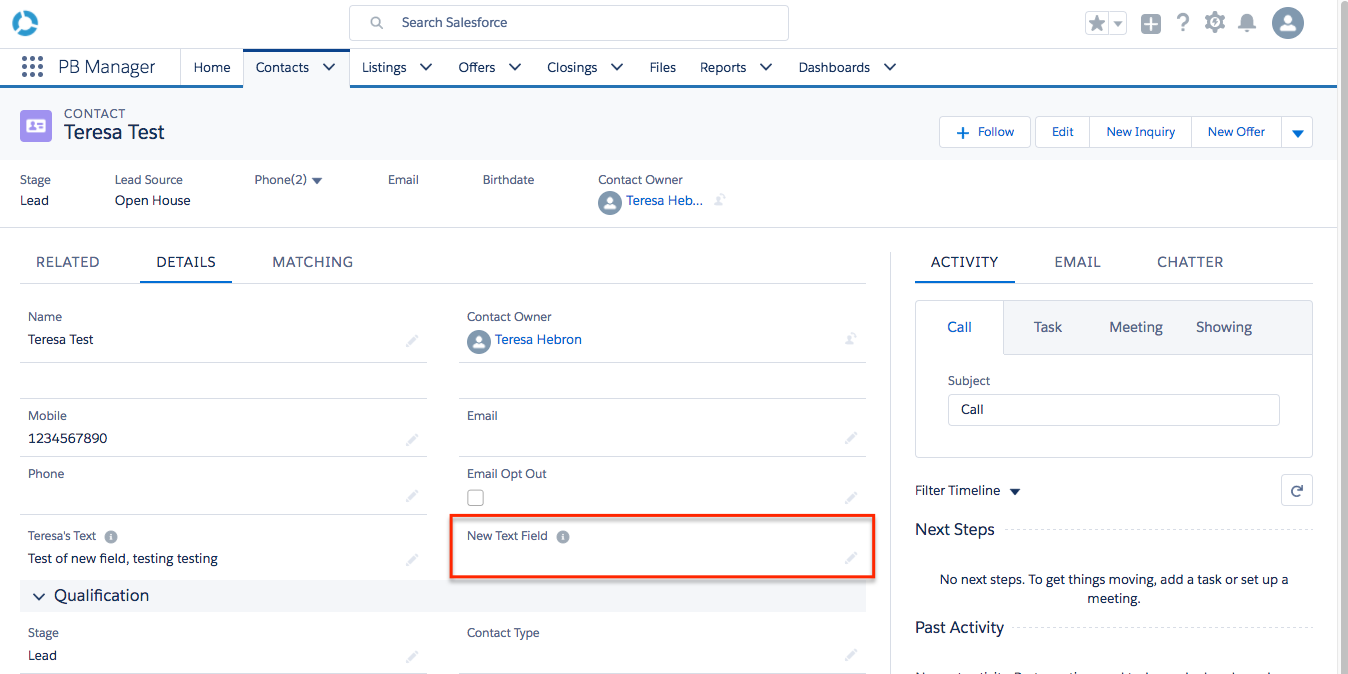Open the Setup gear icon
Image resolution: width=1348 pixels, height=674 pixels.
[1215, 22]
